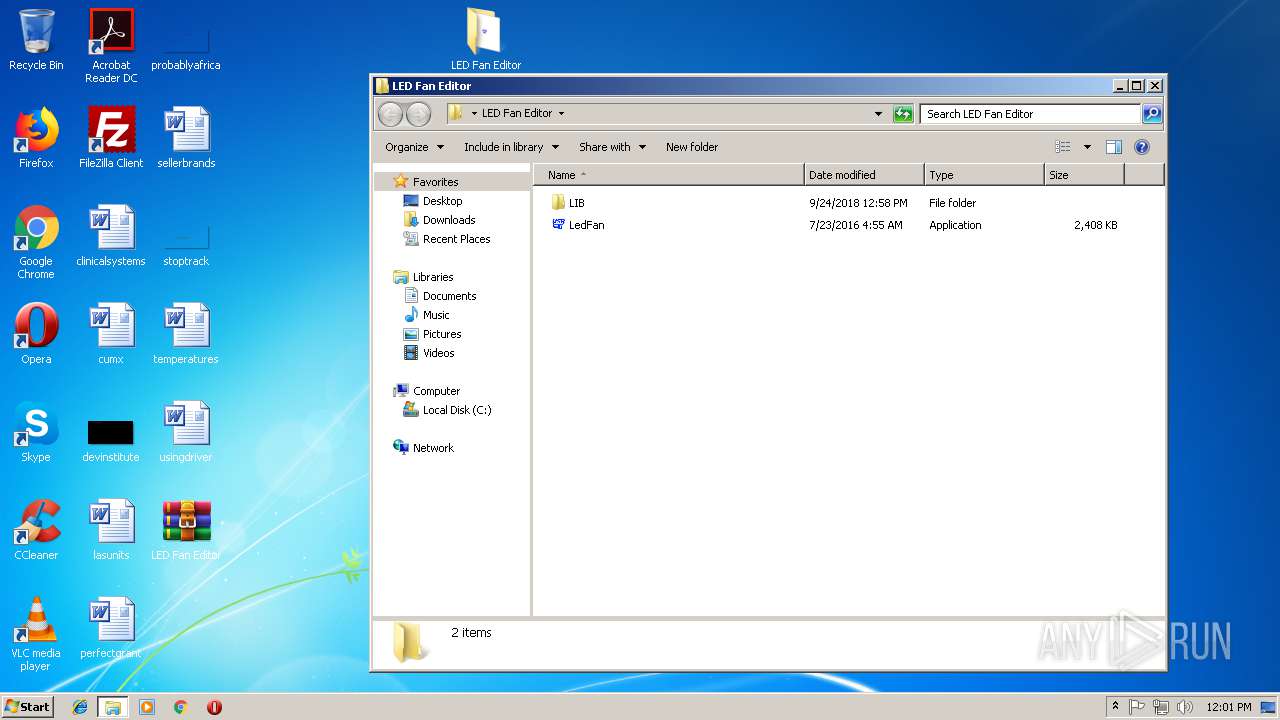Image resolution: width=1280 pixels, height=720 pixels.
Task: Select the clinicalsystems Word document
Action: point(111,236)
